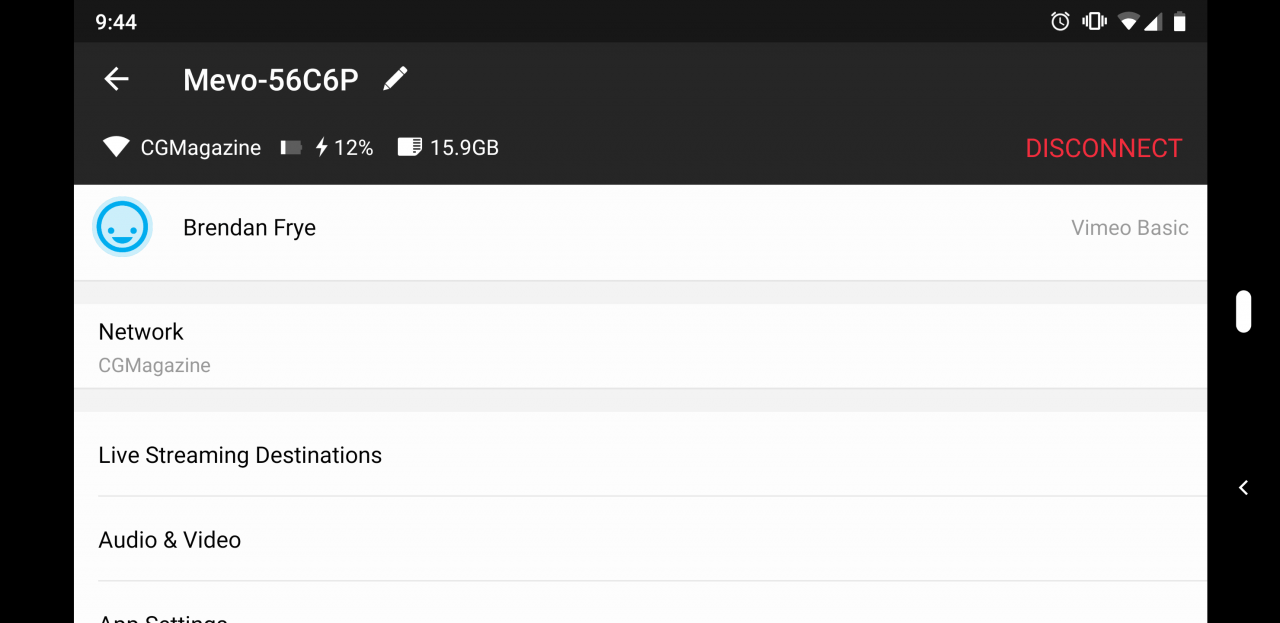Tap the white navigation pill handle

click(1243, 311)
